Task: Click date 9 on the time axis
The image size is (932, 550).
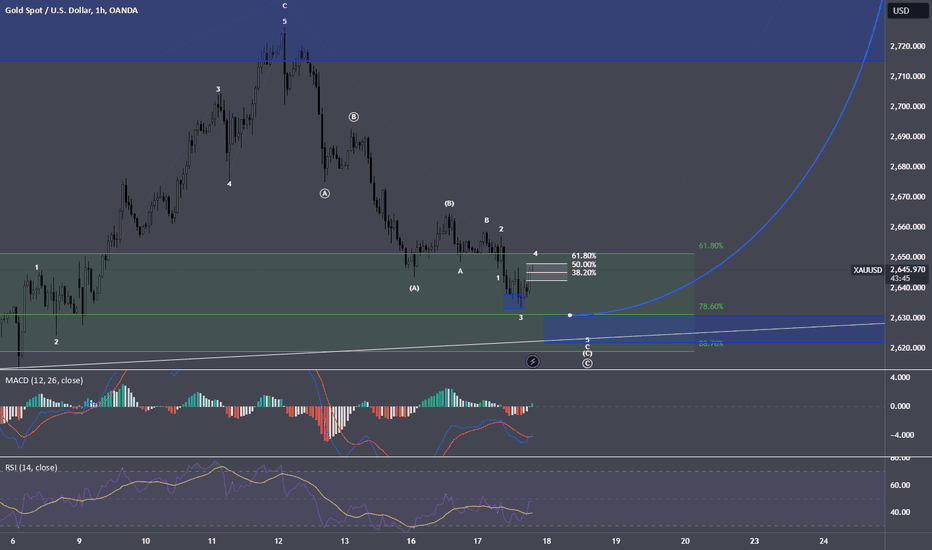Action: [79, 541]
